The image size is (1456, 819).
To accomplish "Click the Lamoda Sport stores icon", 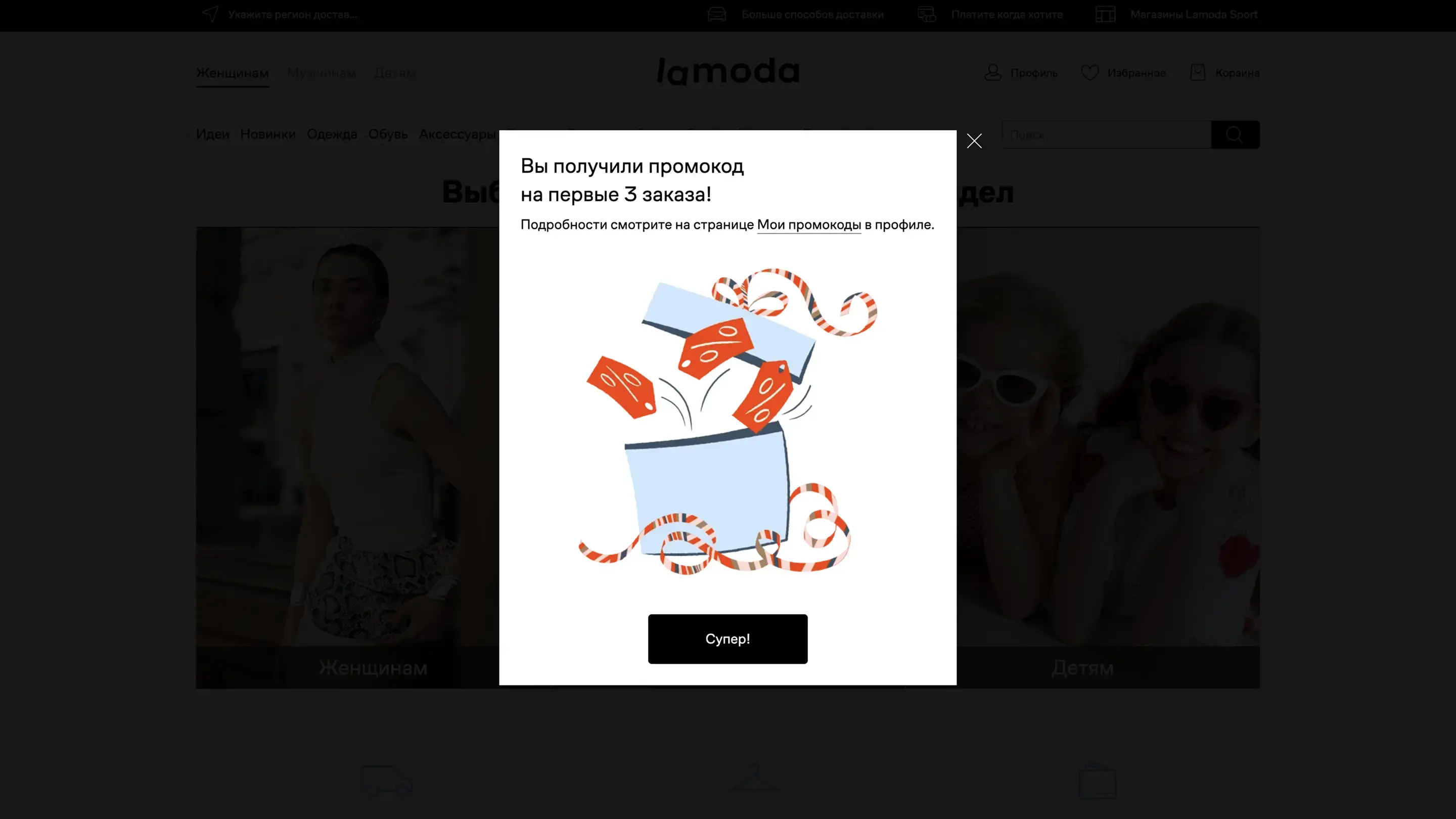I will pos(1105,14).
